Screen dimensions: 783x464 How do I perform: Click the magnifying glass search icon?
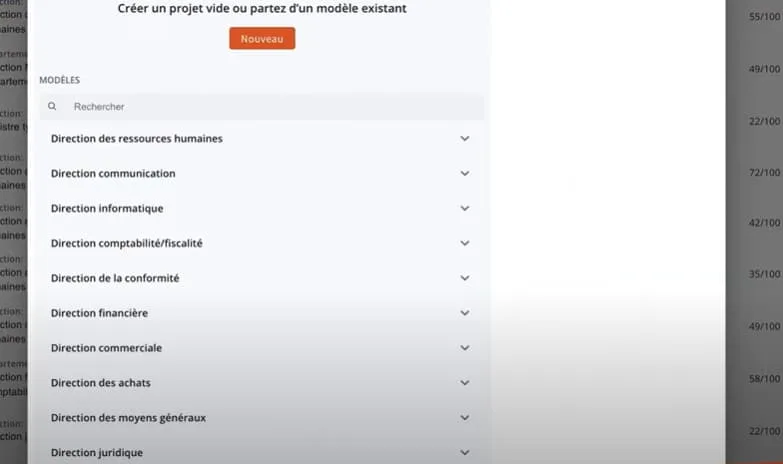click(x=52, y=106)
